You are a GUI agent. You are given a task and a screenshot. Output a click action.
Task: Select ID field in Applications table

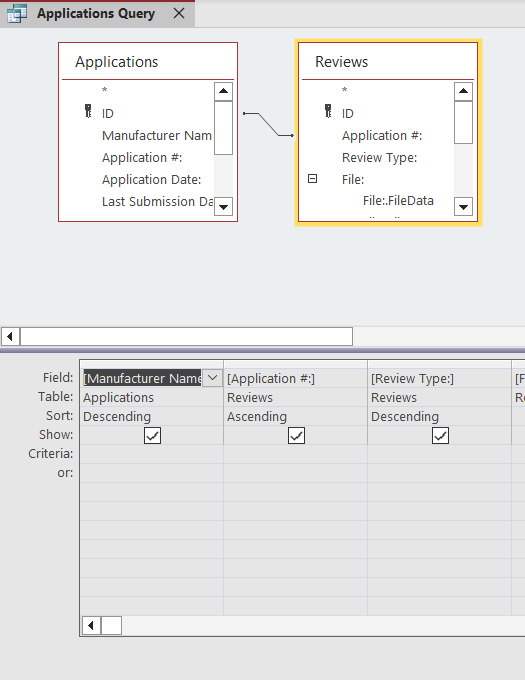coord(108,114)
